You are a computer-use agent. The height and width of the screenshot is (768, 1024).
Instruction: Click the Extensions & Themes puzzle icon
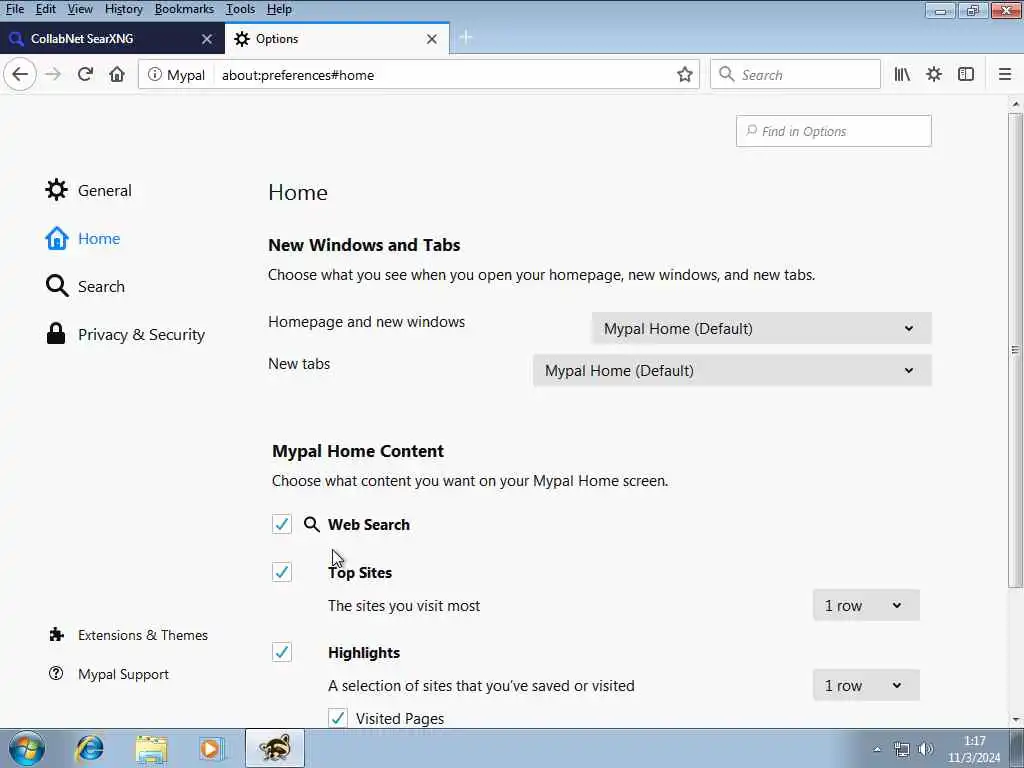[56, 635]
